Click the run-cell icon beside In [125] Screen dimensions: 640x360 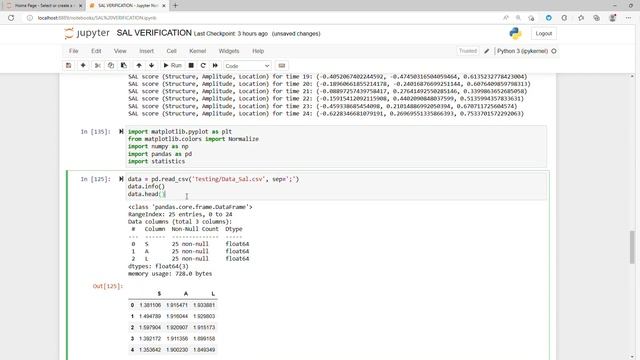121,179
